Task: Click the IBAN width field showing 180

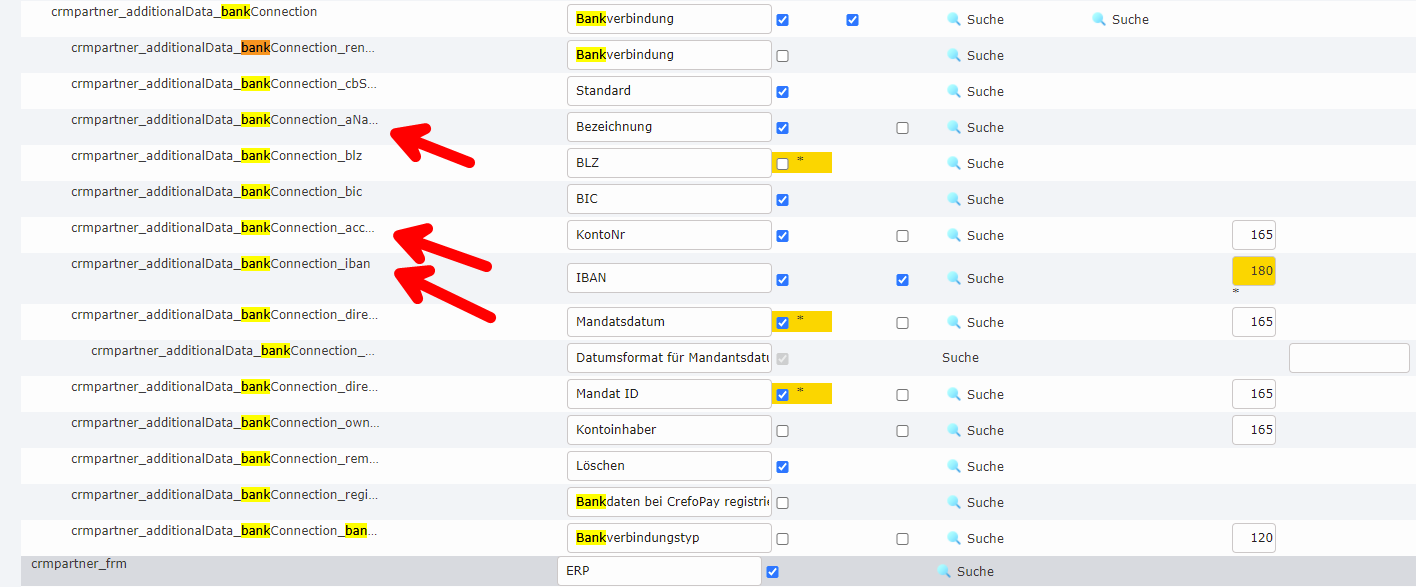Action: click(x=1254, y=271)
